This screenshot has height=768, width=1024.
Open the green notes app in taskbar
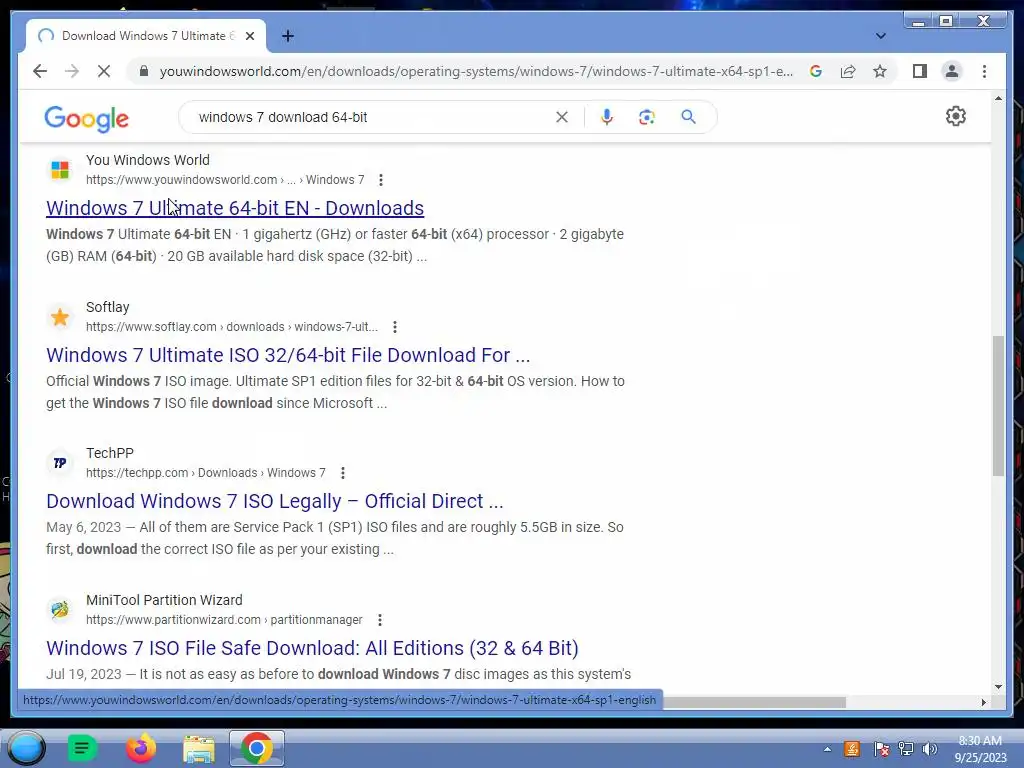click(x=82, y=748)
